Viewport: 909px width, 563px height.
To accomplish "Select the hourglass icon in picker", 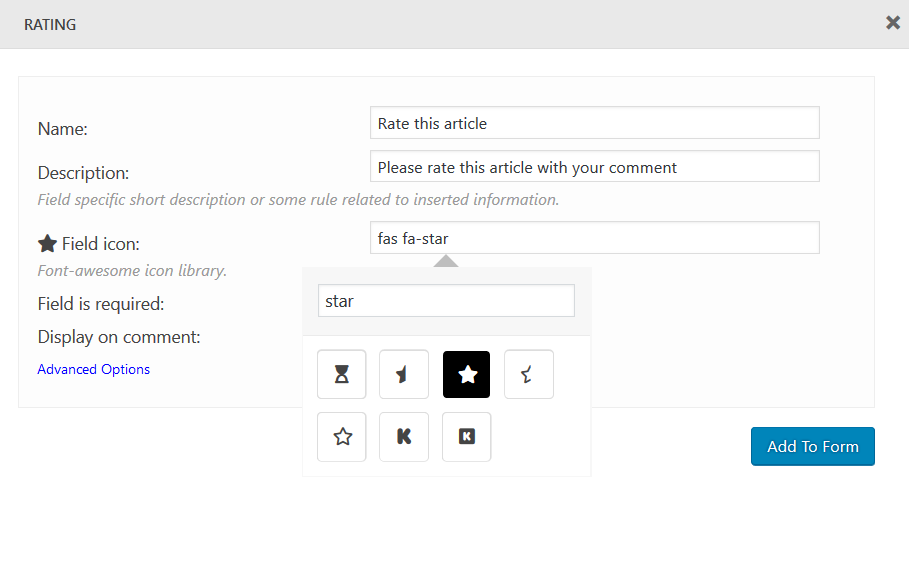I will [342, 374].
